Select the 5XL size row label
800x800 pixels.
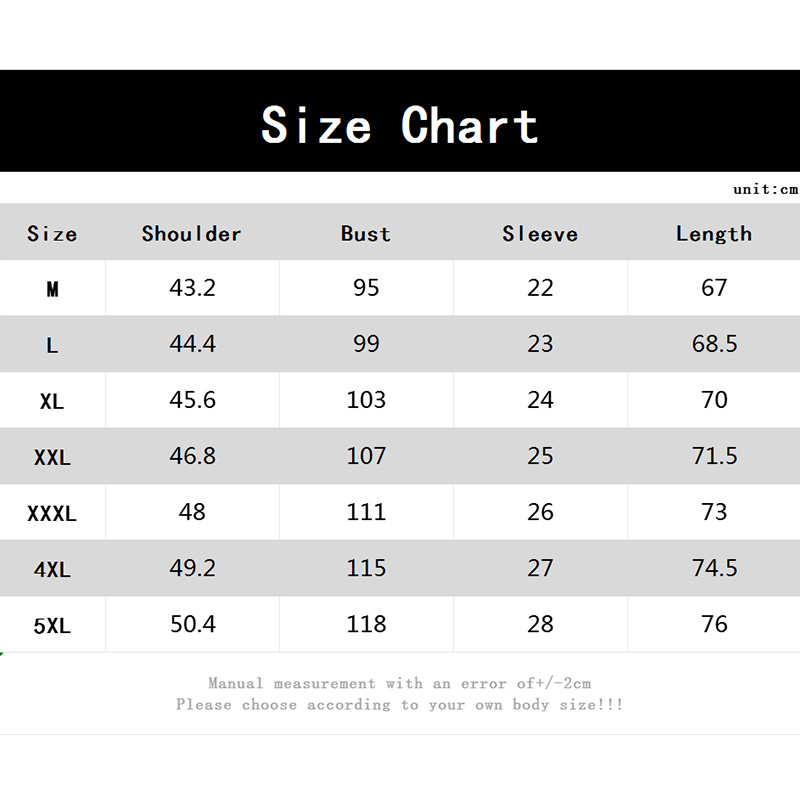(52, 626)
